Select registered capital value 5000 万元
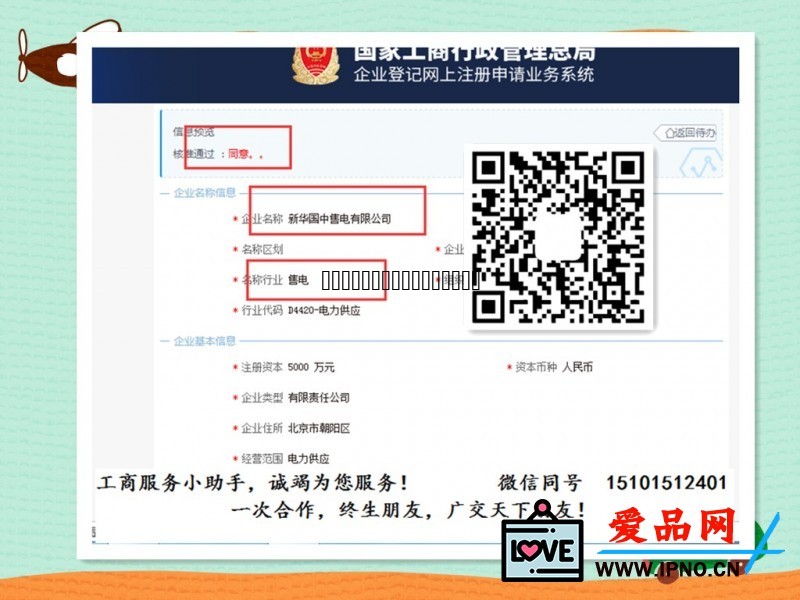Viewport: 800px width, 600px height. pos(311,367)
